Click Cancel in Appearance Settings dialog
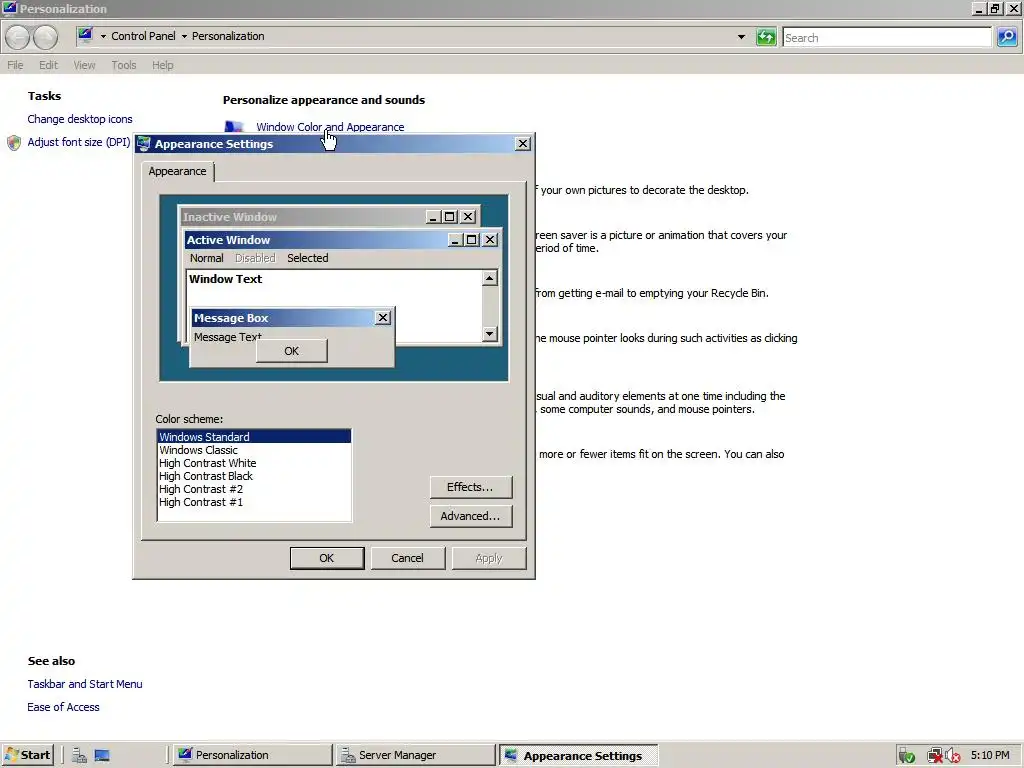 coord(408,558)
